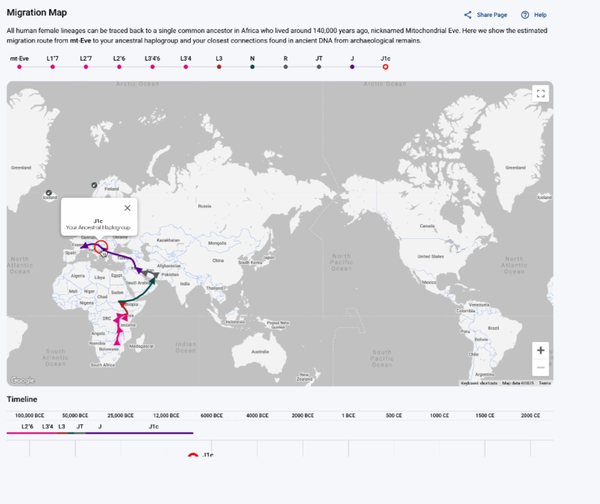Click the ancient DNA marker near Finland

(94, 185)
